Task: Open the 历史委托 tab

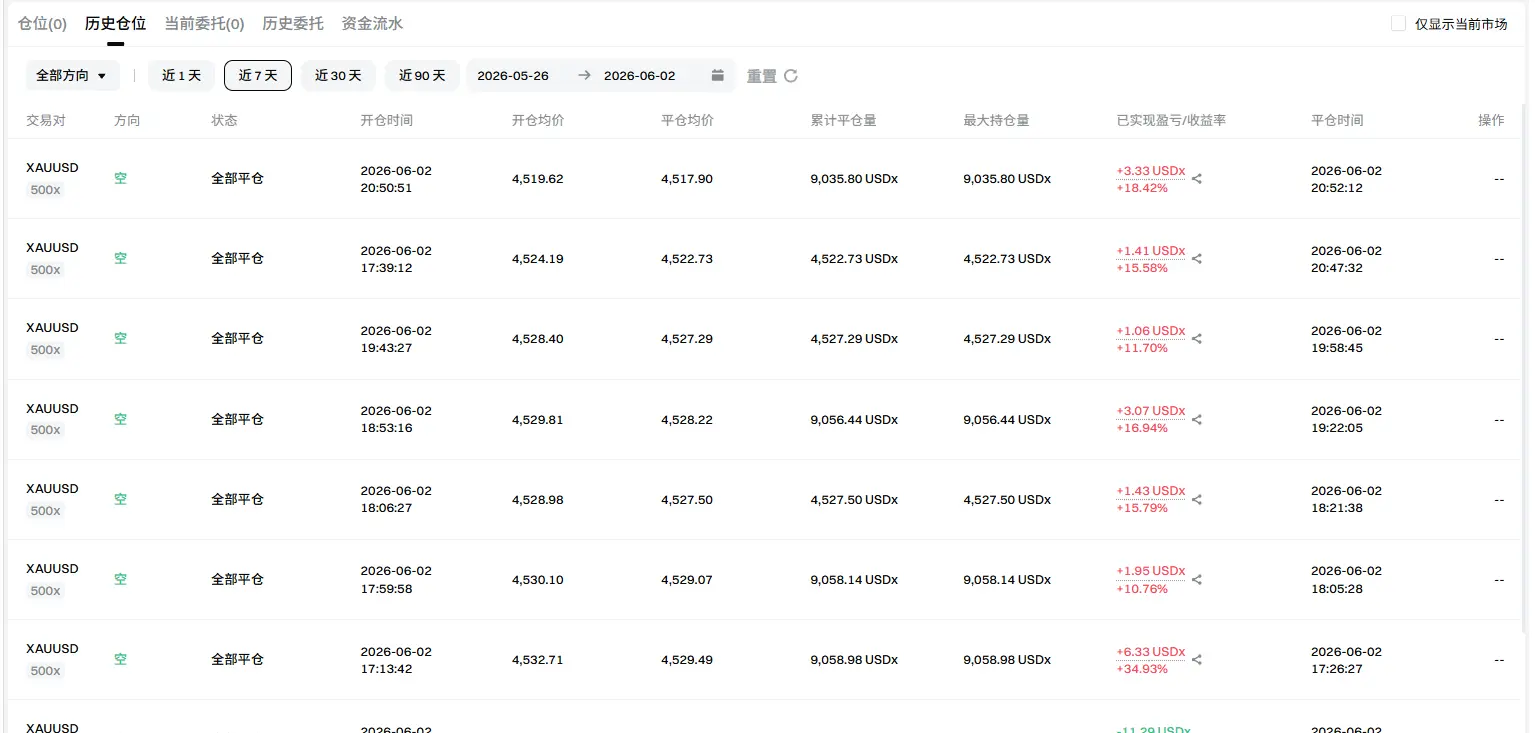Action: (x=292, y=23)
